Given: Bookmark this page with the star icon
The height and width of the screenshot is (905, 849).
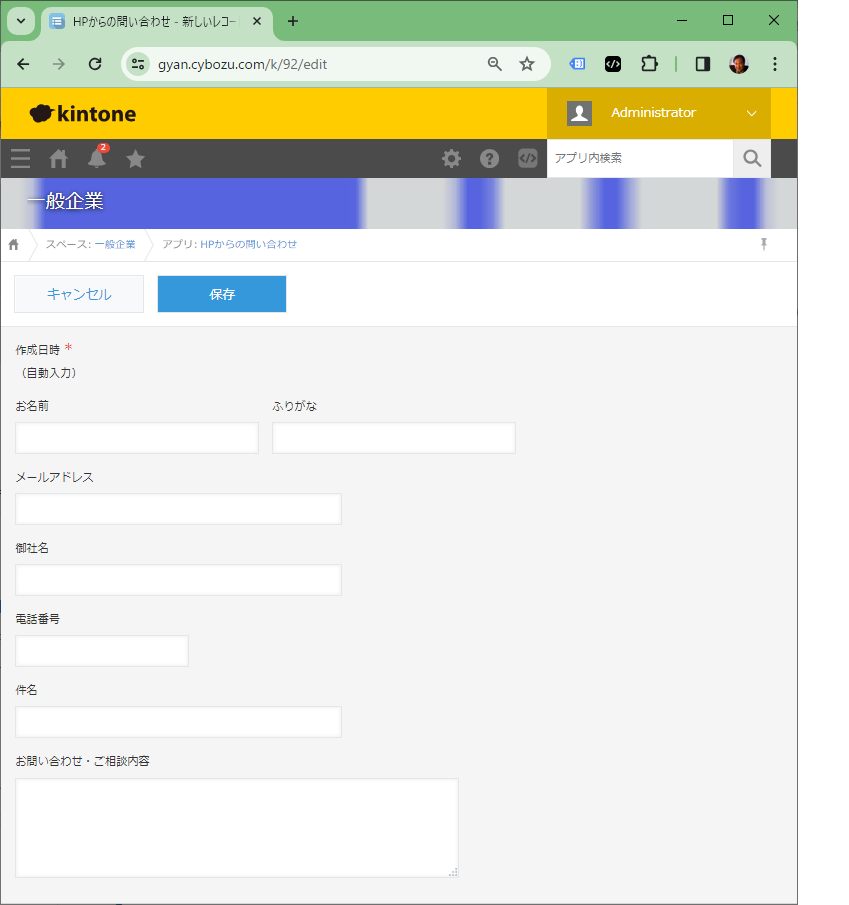Looking at the screenshot, I should coord(527,64).
